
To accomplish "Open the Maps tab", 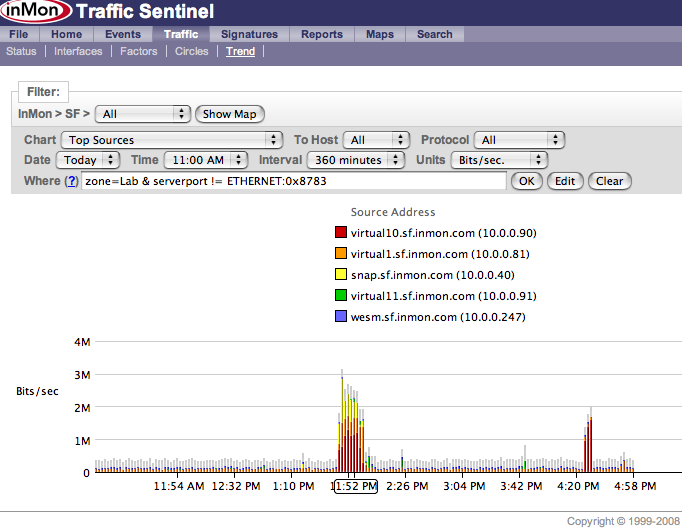I will click(380, 34).
